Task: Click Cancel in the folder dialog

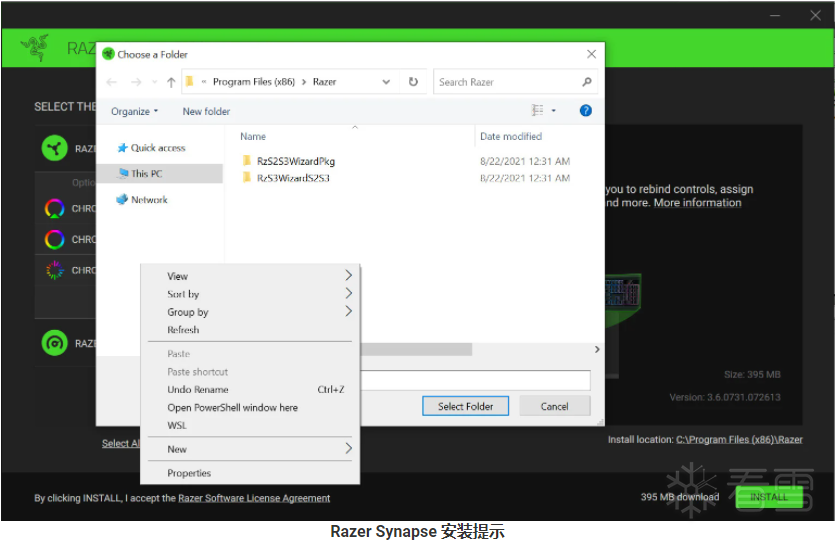Action: [x=554, y=406]
